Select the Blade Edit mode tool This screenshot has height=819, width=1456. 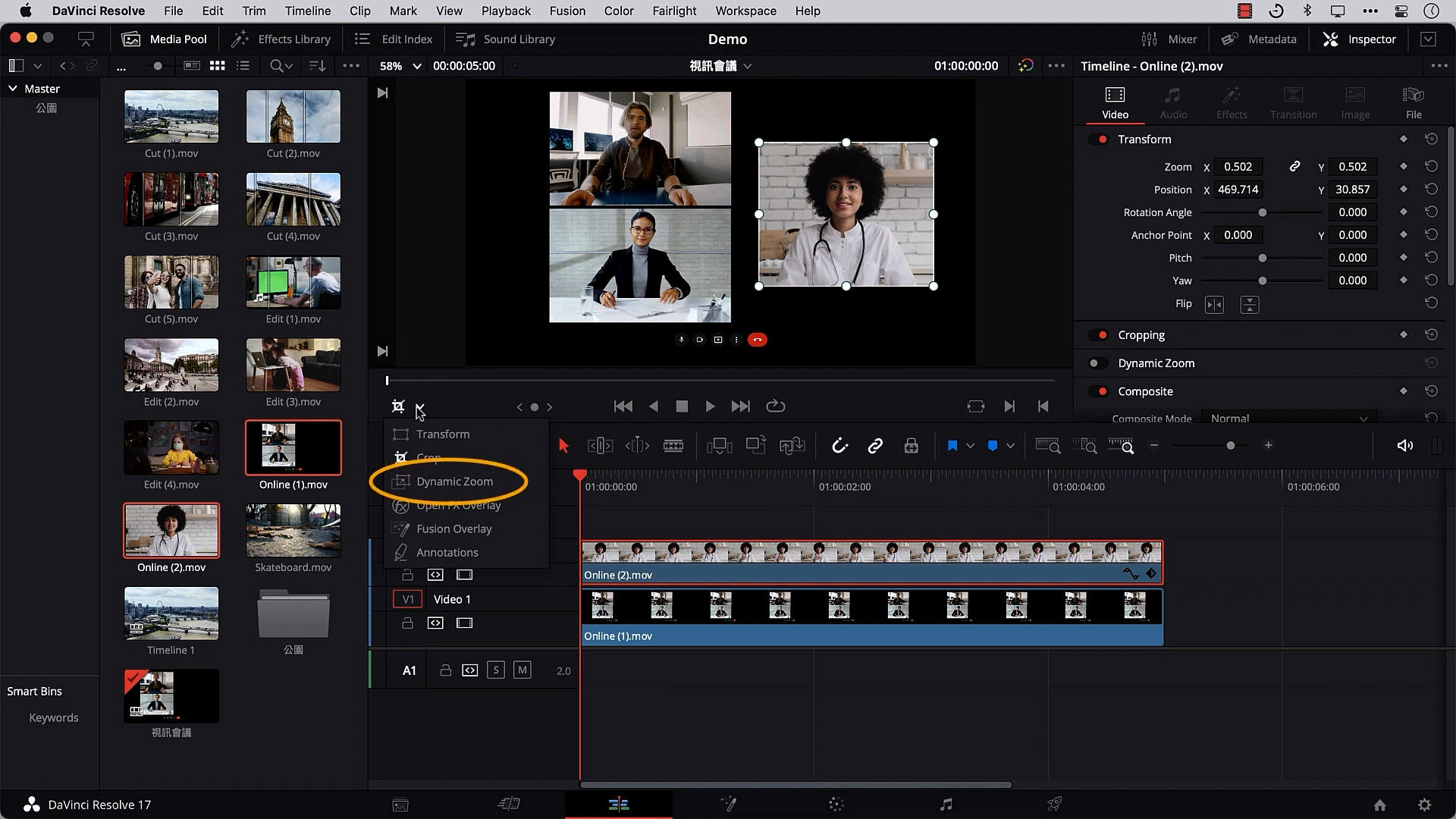pos(674,445)
